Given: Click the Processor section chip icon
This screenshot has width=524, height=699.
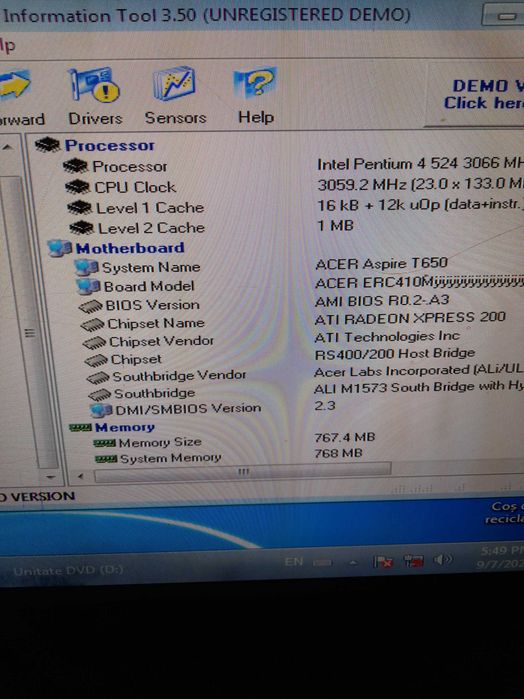Looking at the screenshot, I should (x=47, y=145).
